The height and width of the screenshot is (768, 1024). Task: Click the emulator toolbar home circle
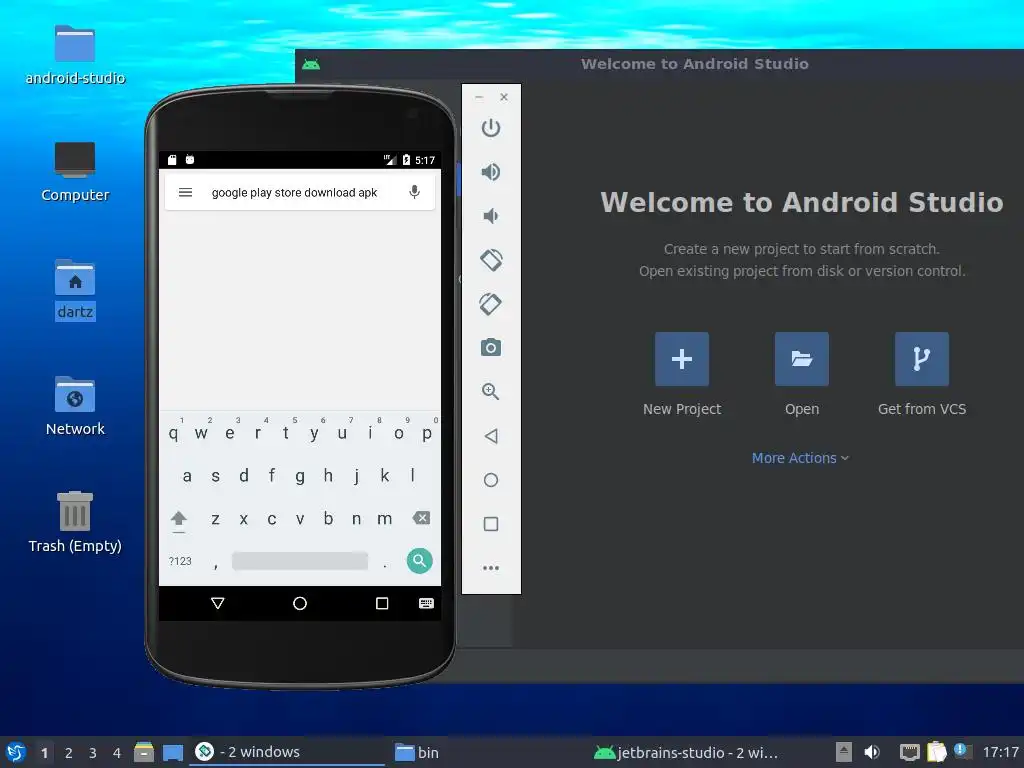tap(490, 480)
